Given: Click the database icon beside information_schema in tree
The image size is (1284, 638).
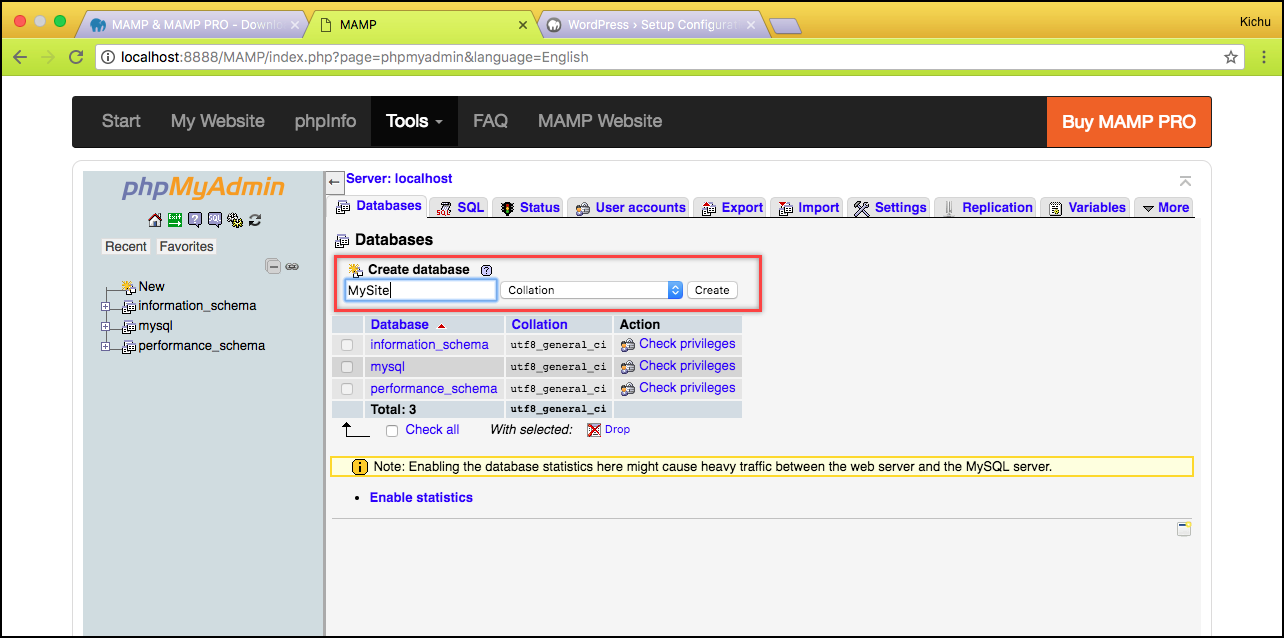Looking at the screenshot, I should click(x=129, y=307).
